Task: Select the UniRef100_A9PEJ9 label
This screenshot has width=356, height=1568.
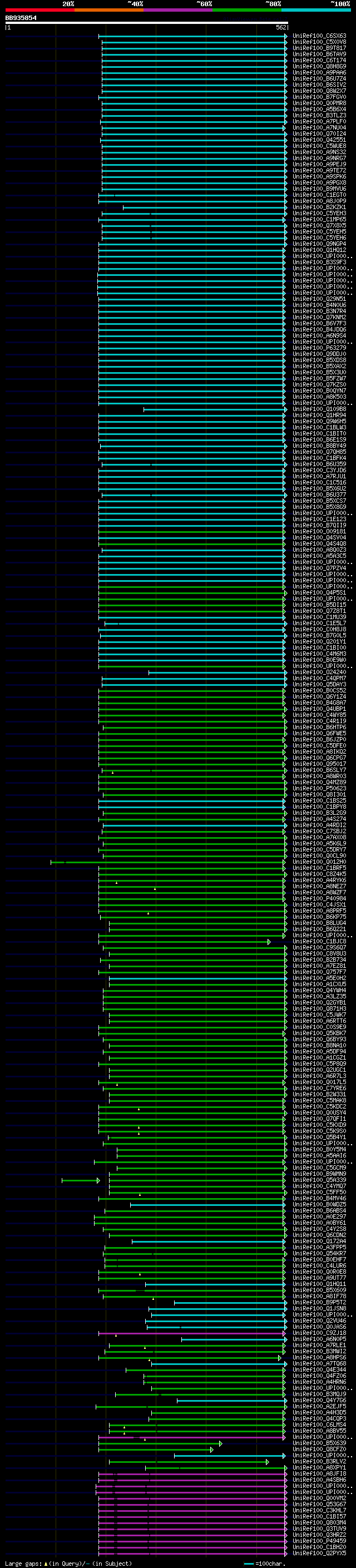Action: [319, 164]
